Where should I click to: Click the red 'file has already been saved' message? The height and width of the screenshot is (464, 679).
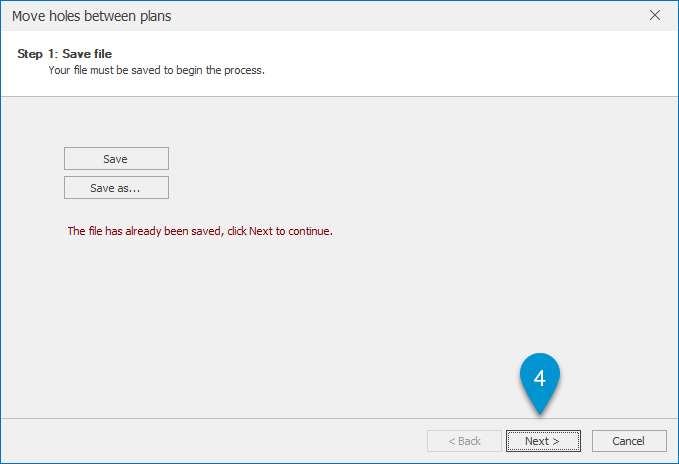tap(200, 231)
